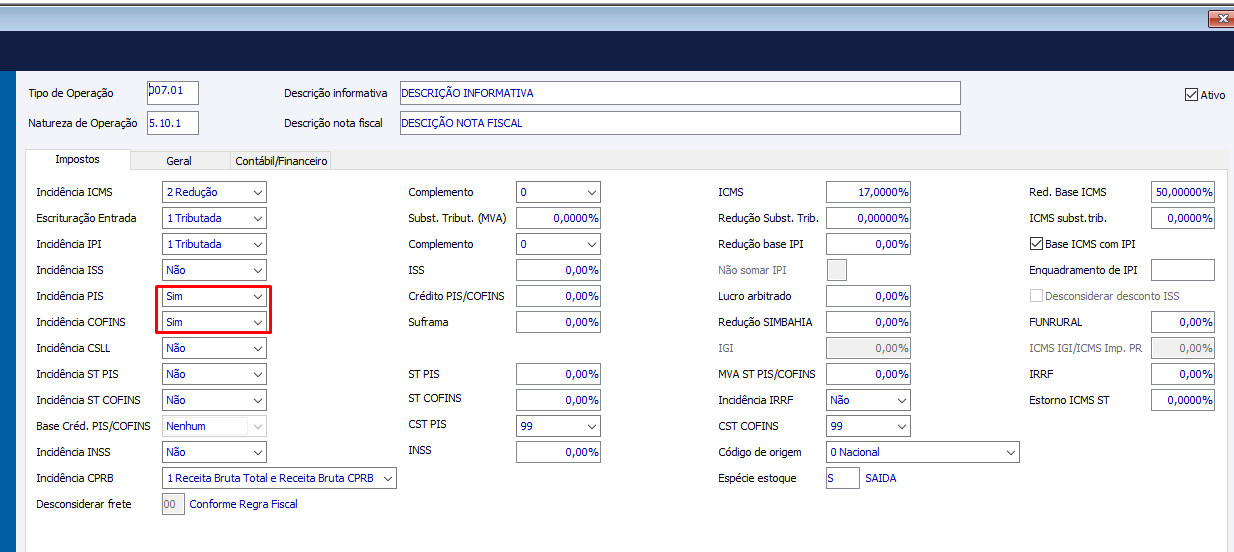Uncheck Base ICMS com IPI
Image resolution: width=1234 pixels, height=552 pixels.
(x=1036, y=243)
